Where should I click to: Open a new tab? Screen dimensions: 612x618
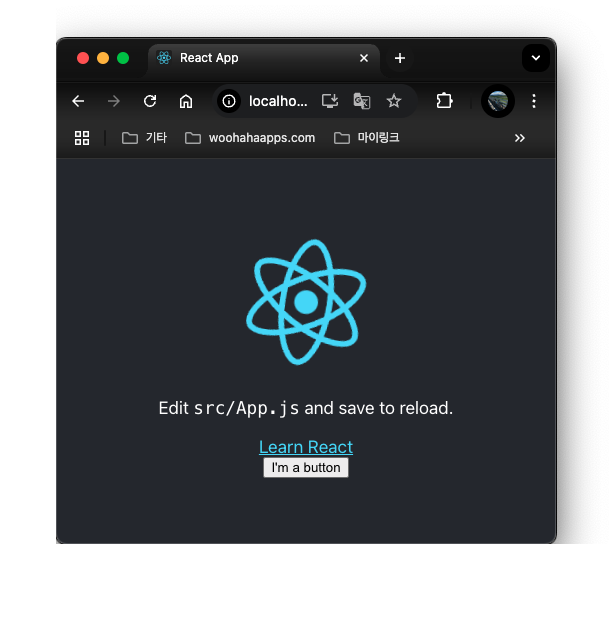pos(400,58)
